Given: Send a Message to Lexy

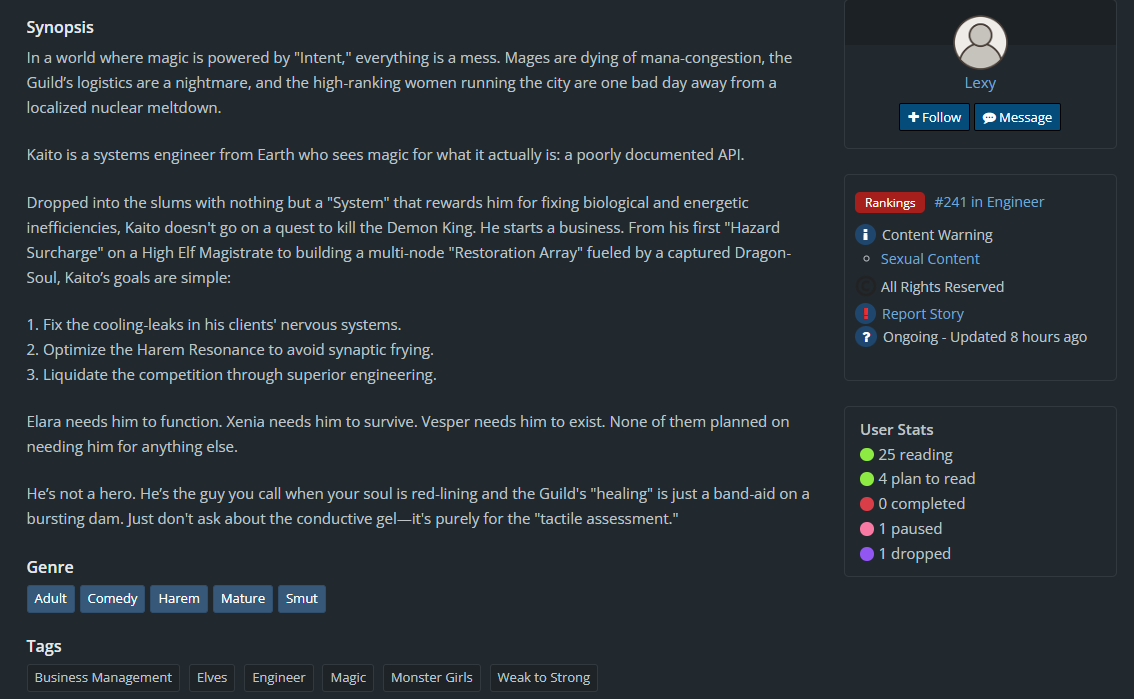Looking at the screenshot, I should tap(1017, 117).
